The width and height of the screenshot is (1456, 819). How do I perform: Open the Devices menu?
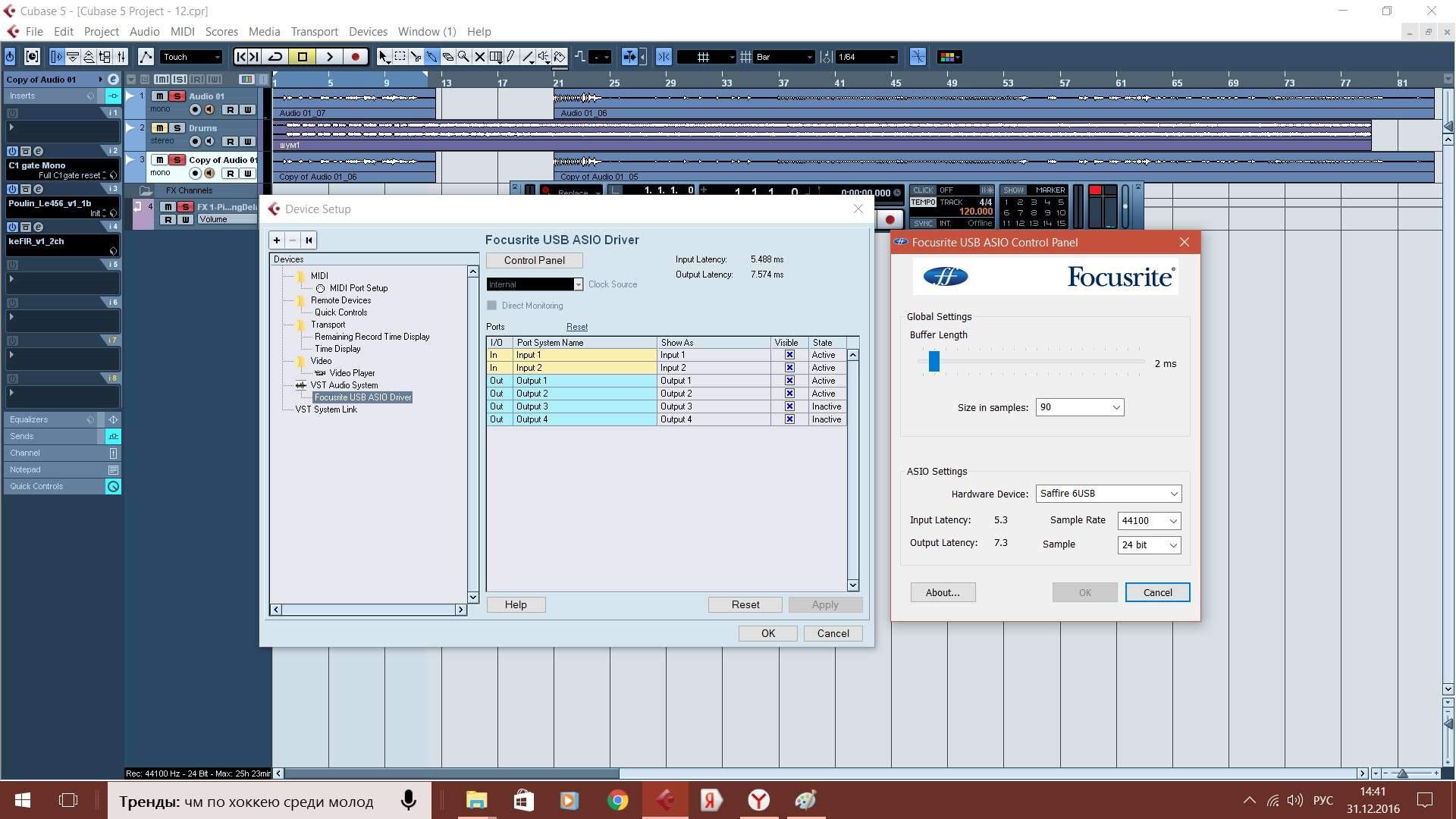[x=368, y=32]
